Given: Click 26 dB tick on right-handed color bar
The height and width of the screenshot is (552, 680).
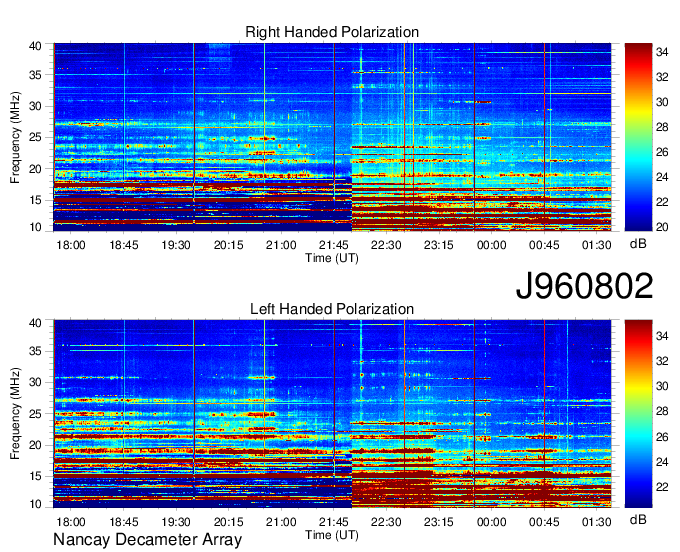Looking at the screenshot, I should tap(662, 152).
